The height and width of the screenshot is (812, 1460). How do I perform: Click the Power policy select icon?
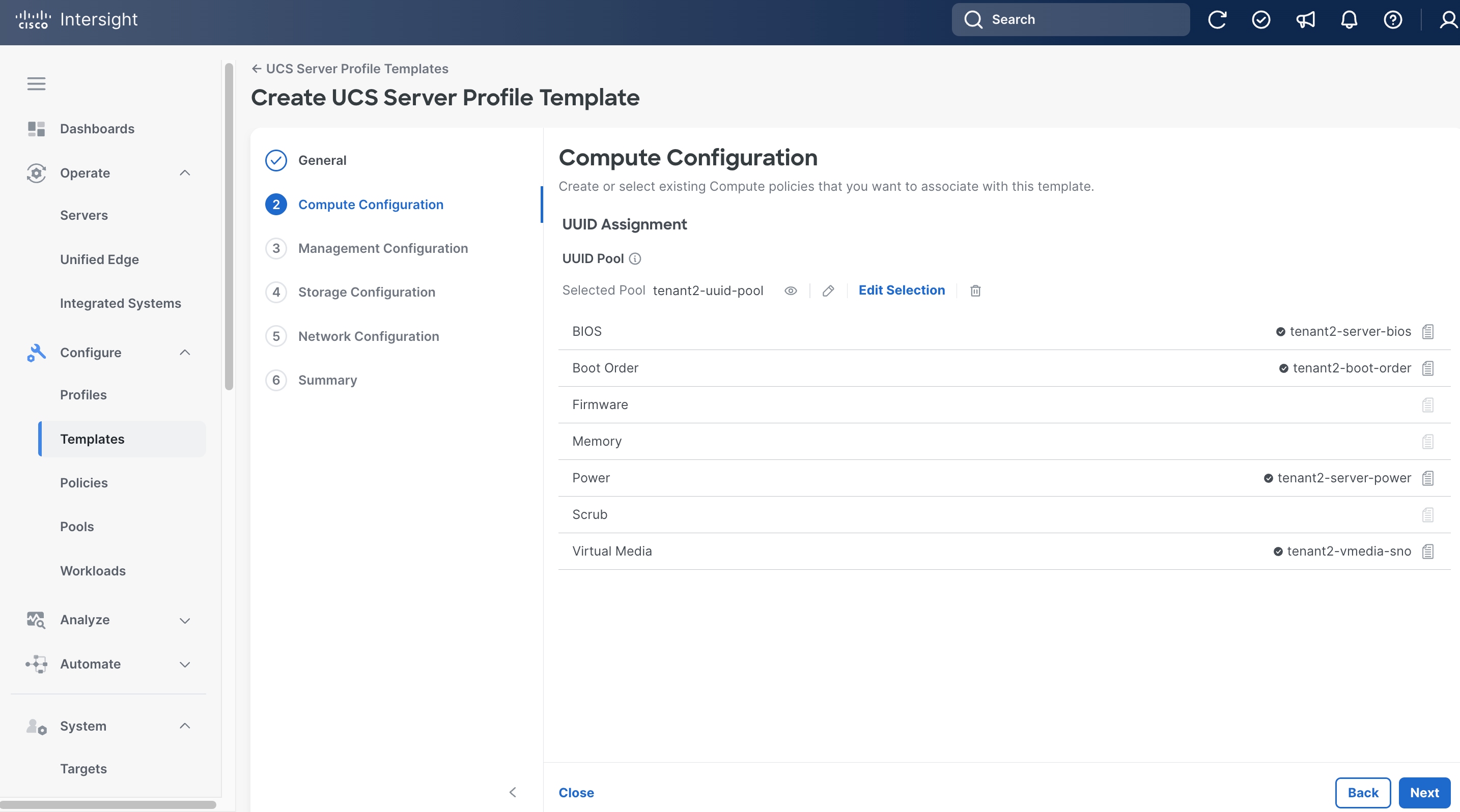[x=1428, y=478]
